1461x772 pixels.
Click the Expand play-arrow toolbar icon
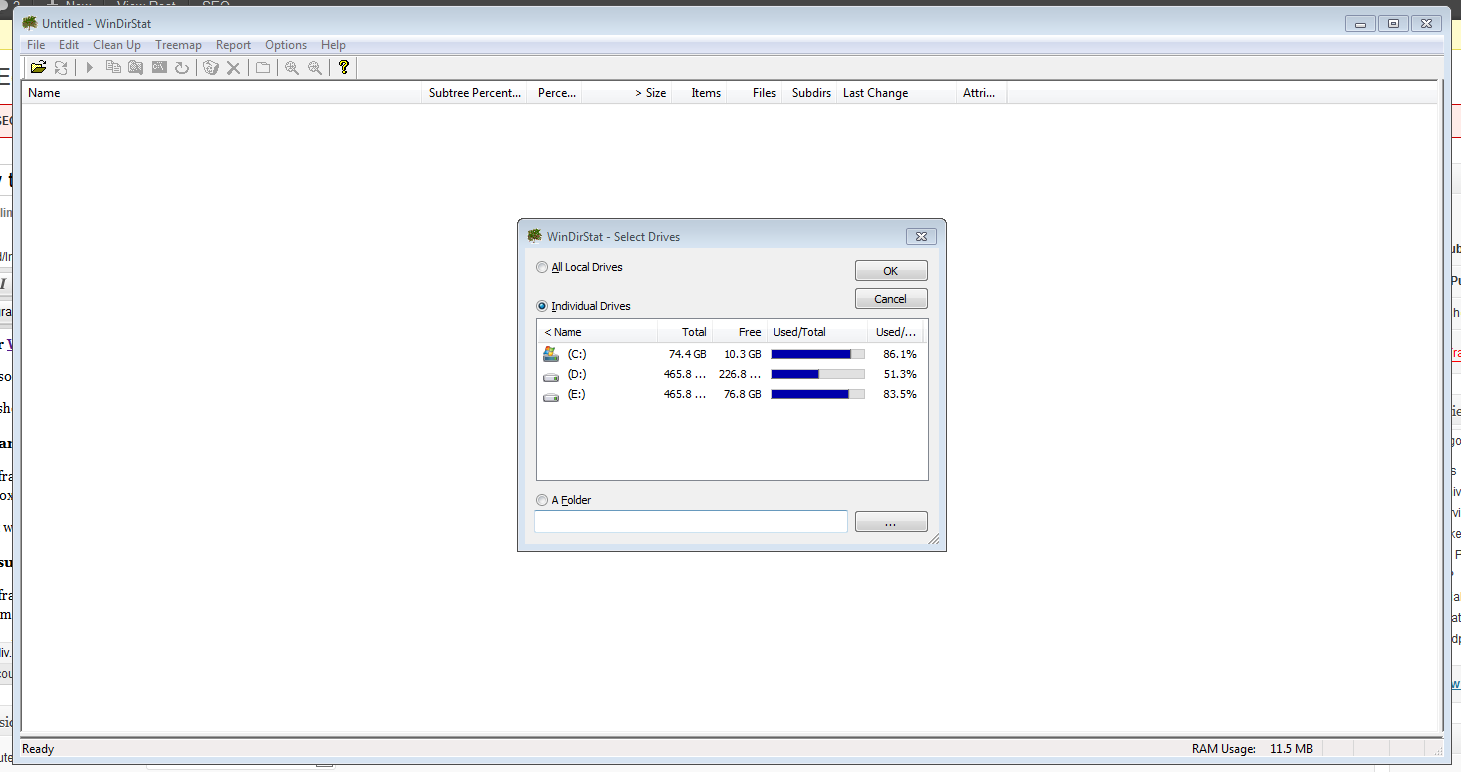click(x=89, y=68)
